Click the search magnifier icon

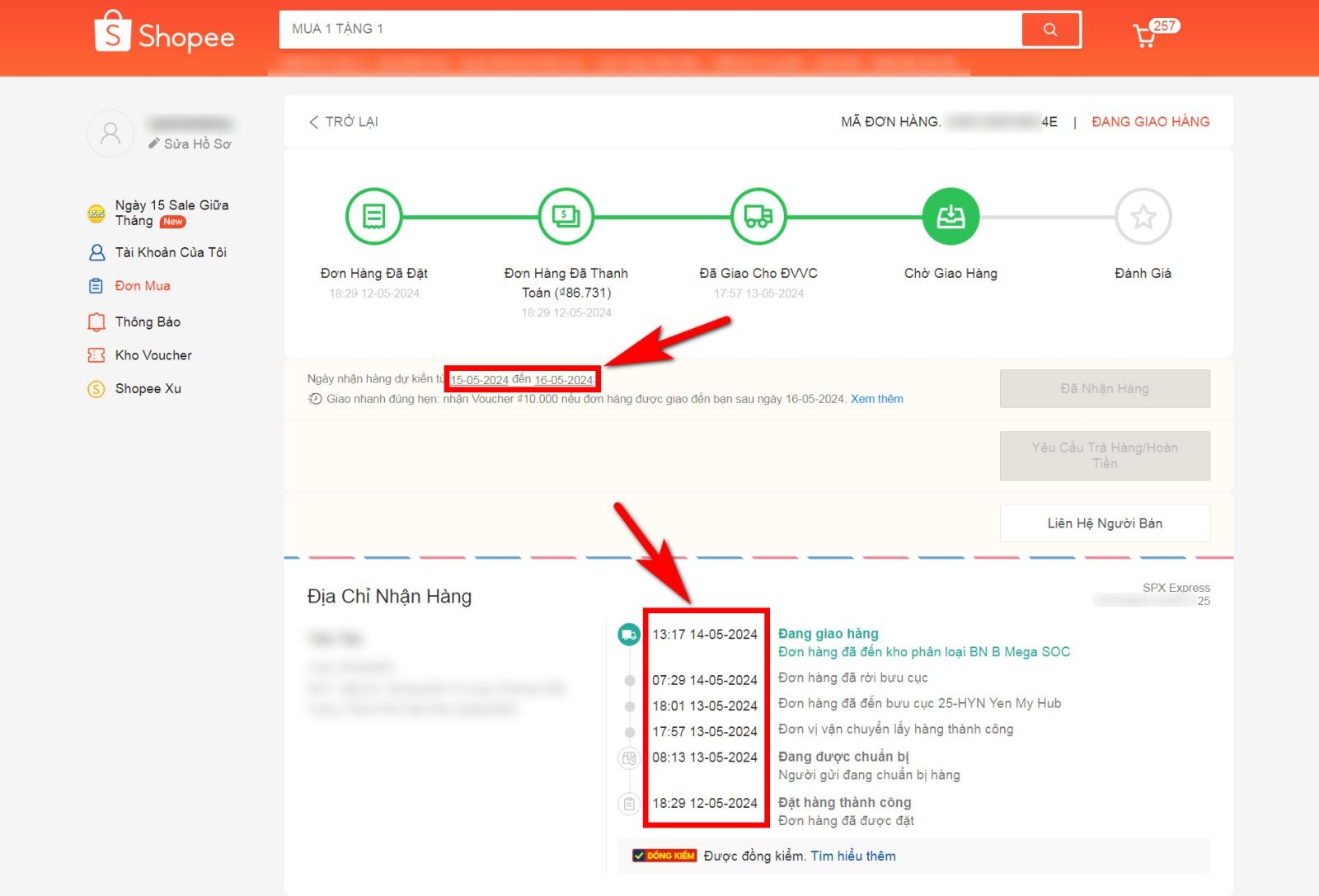pos(1049,29)
